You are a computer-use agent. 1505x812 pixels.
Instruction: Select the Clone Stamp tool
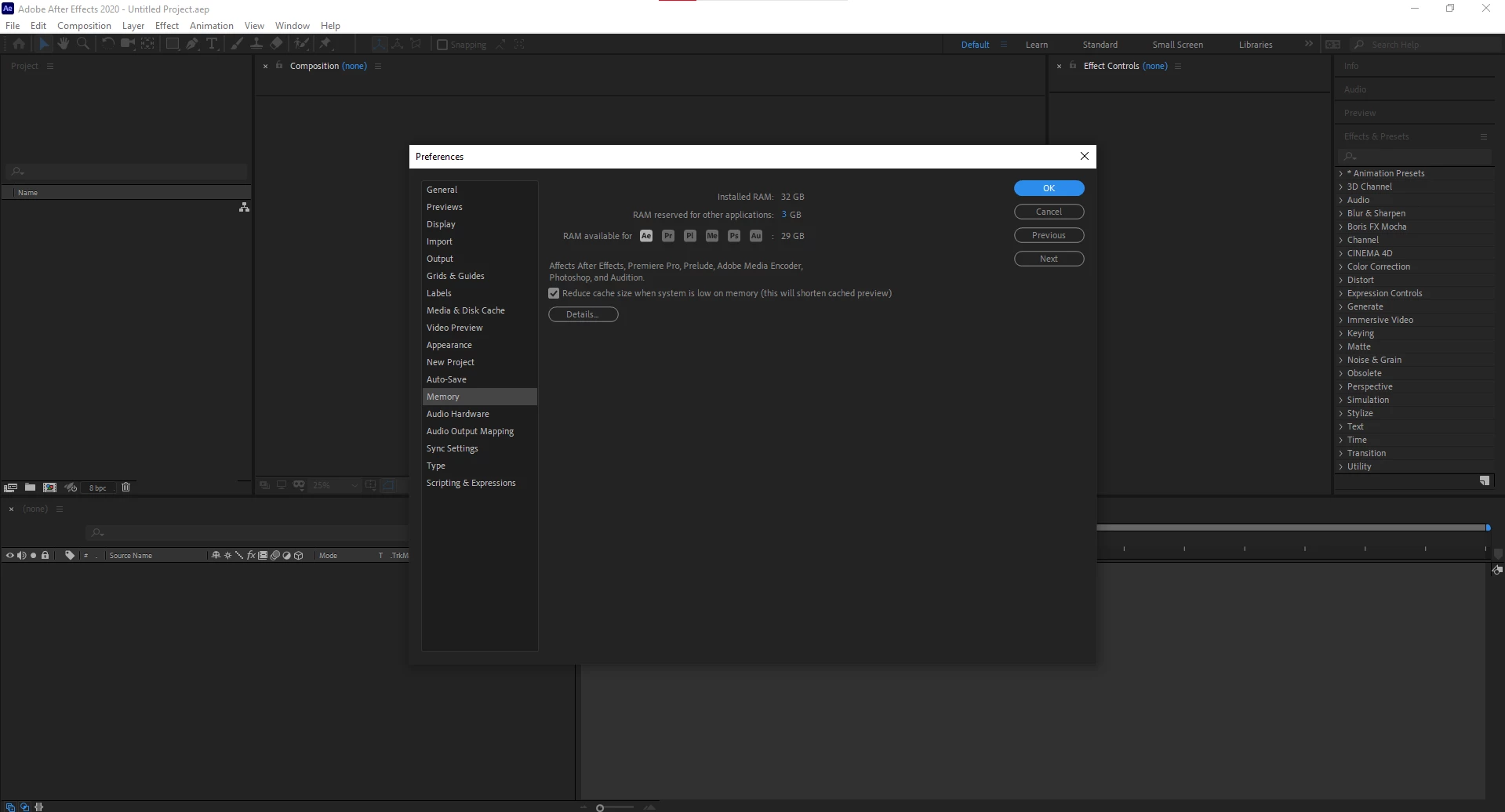[256, 44]
